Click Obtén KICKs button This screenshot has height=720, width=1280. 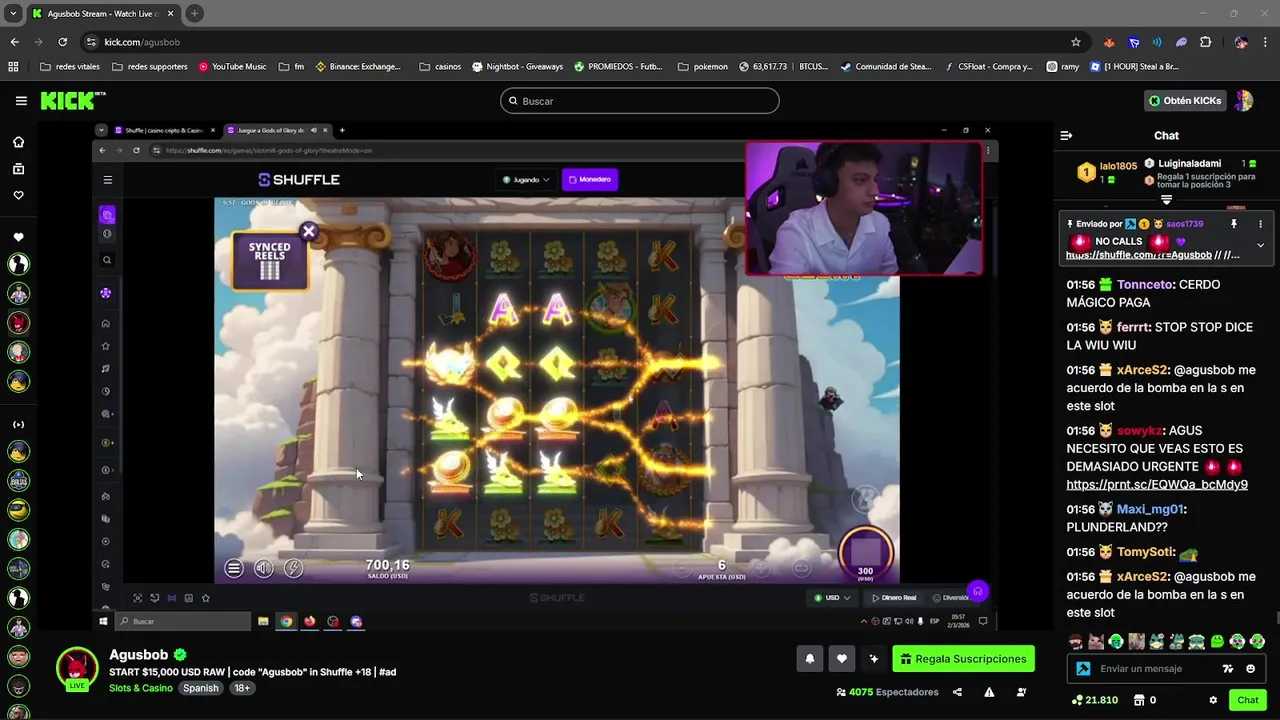point(1185,101)
